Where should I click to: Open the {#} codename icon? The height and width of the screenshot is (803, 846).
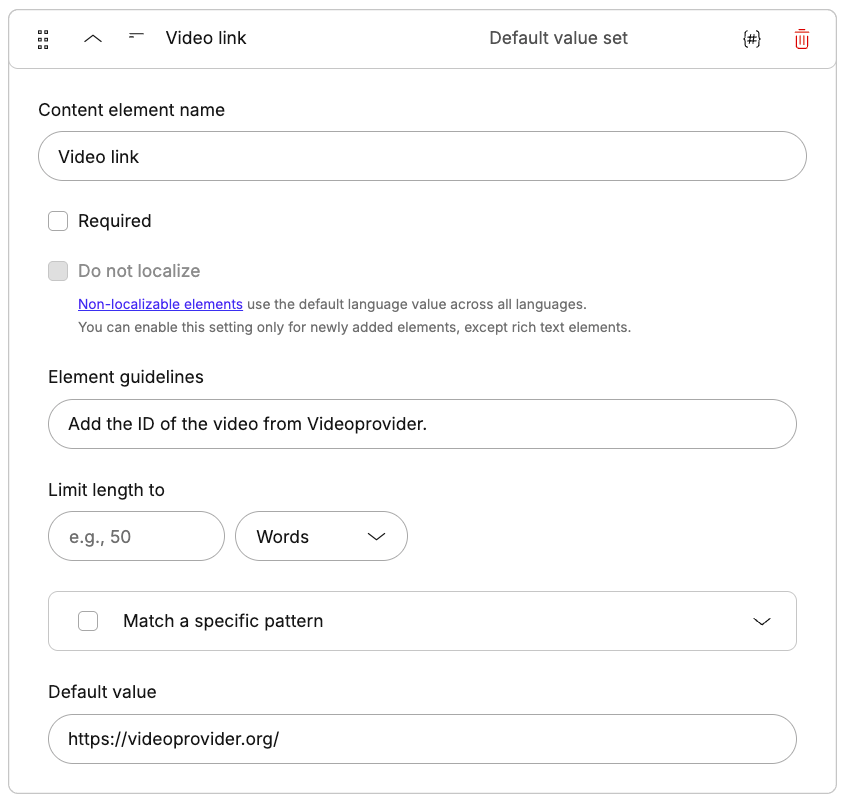[x=751, y=38]
